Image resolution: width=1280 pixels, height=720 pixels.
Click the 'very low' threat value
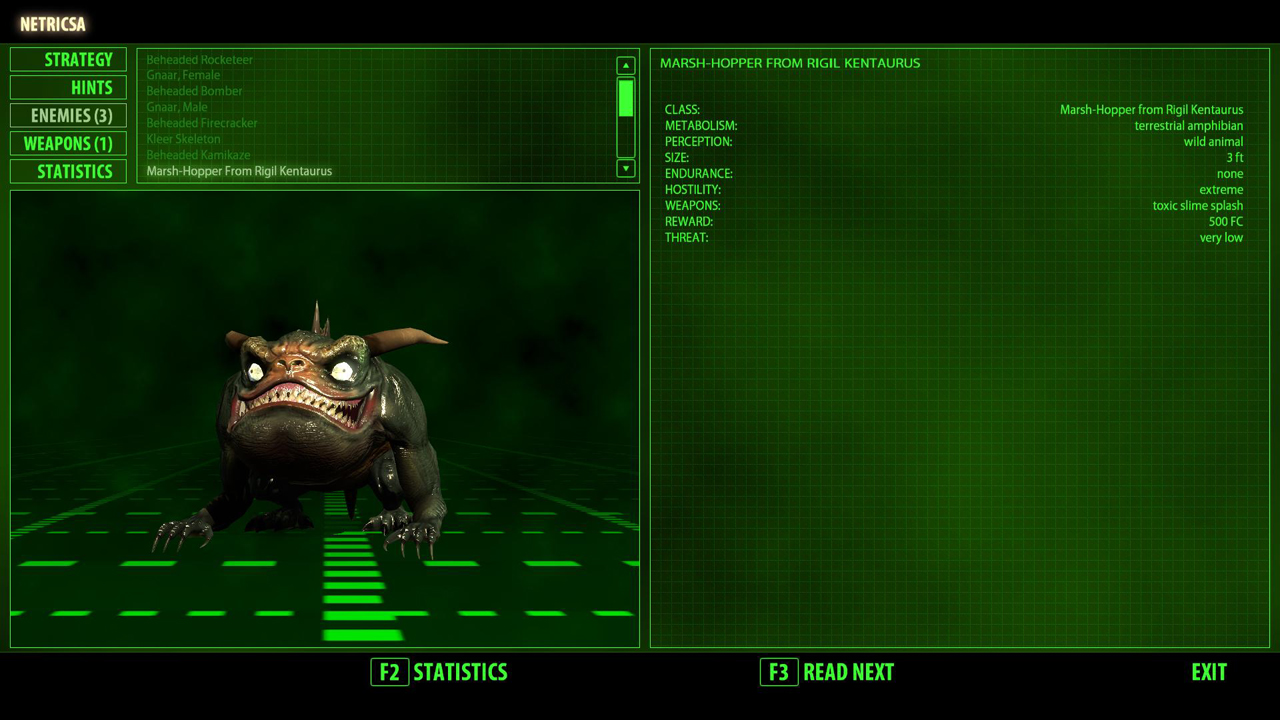pyautogui.click(x=1221, y=238)
